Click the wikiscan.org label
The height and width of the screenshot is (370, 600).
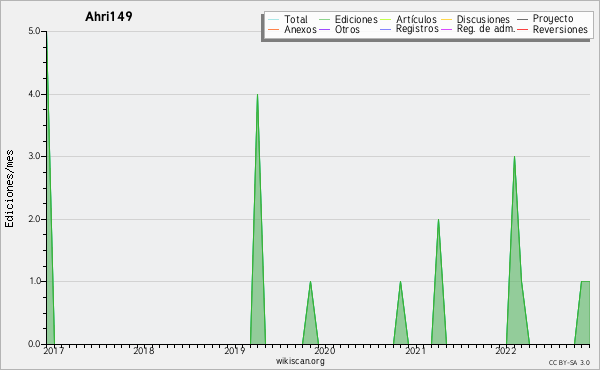300,361
